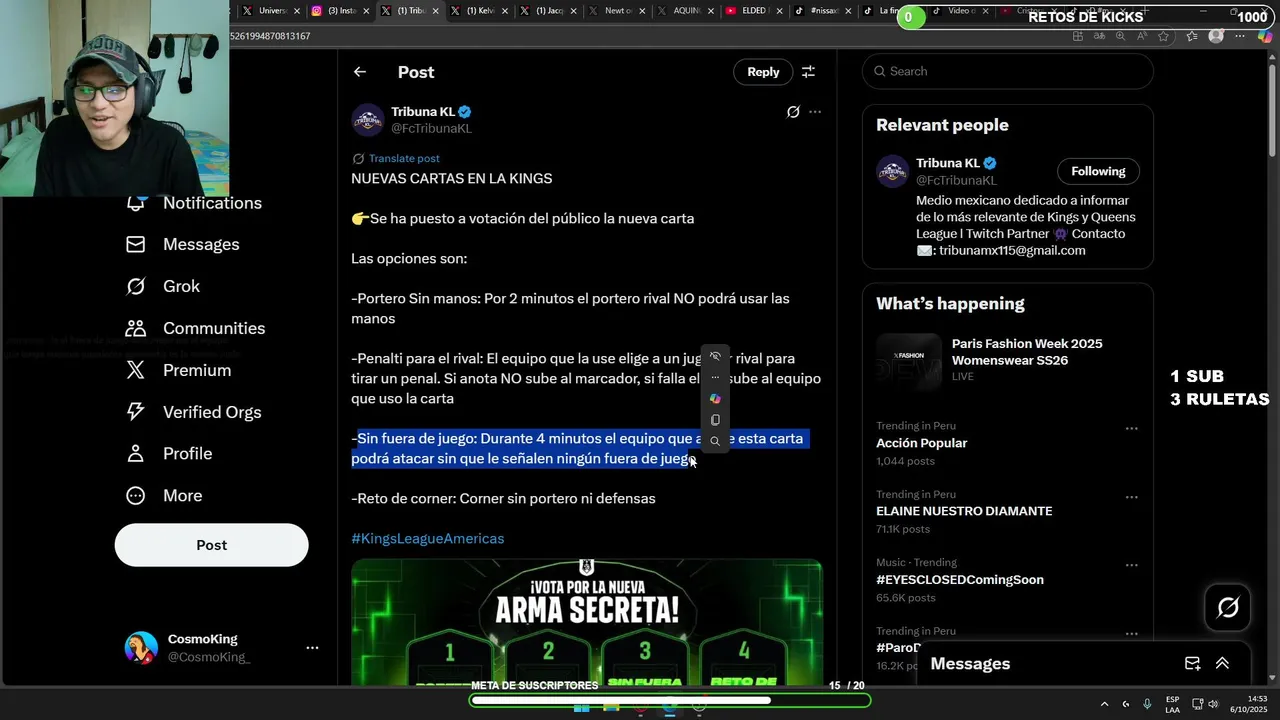Open Verified Orgs in the sidebar
This screenshot has height=720, width=1280.
pyautogui.click(x=194, y=412)
